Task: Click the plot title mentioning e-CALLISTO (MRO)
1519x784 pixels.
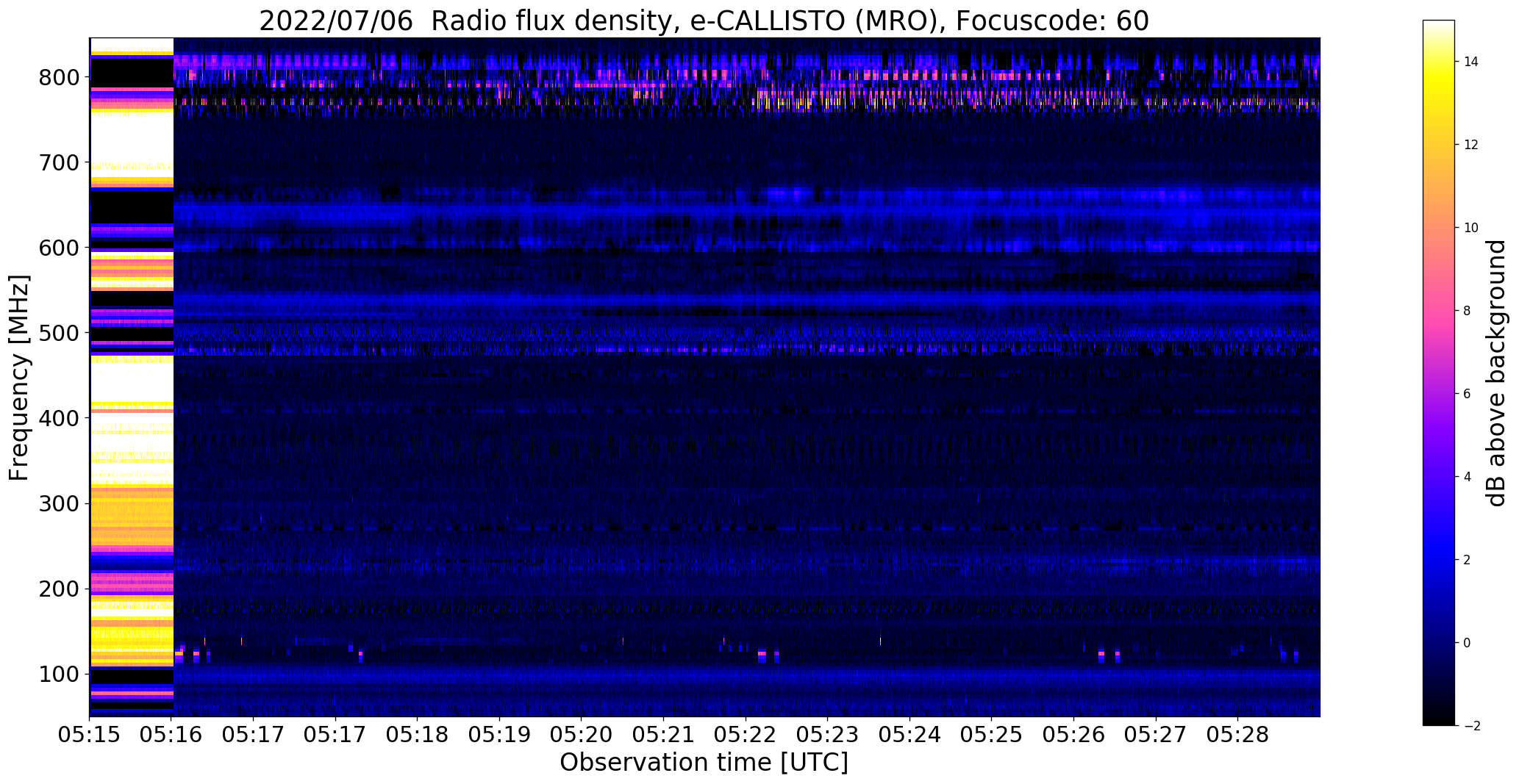Action: coord(704,21)
